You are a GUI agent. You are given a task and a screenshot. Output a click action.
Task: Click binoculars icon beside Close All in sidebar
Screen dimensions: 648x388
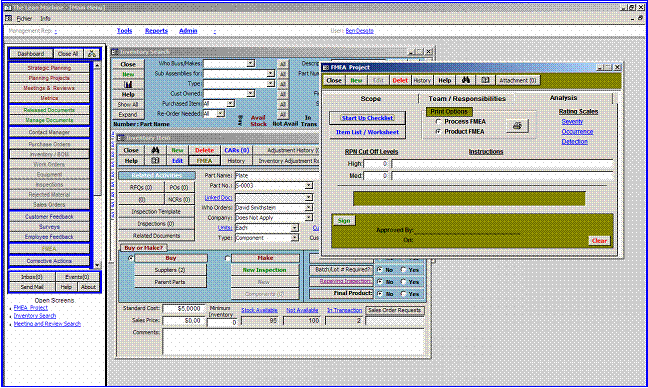92,54
